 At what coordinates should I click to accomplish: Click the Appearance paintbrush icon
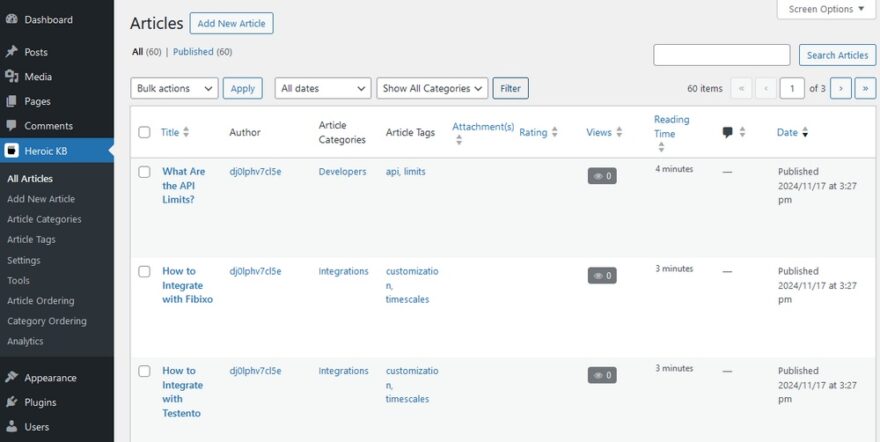pos(12,378)
